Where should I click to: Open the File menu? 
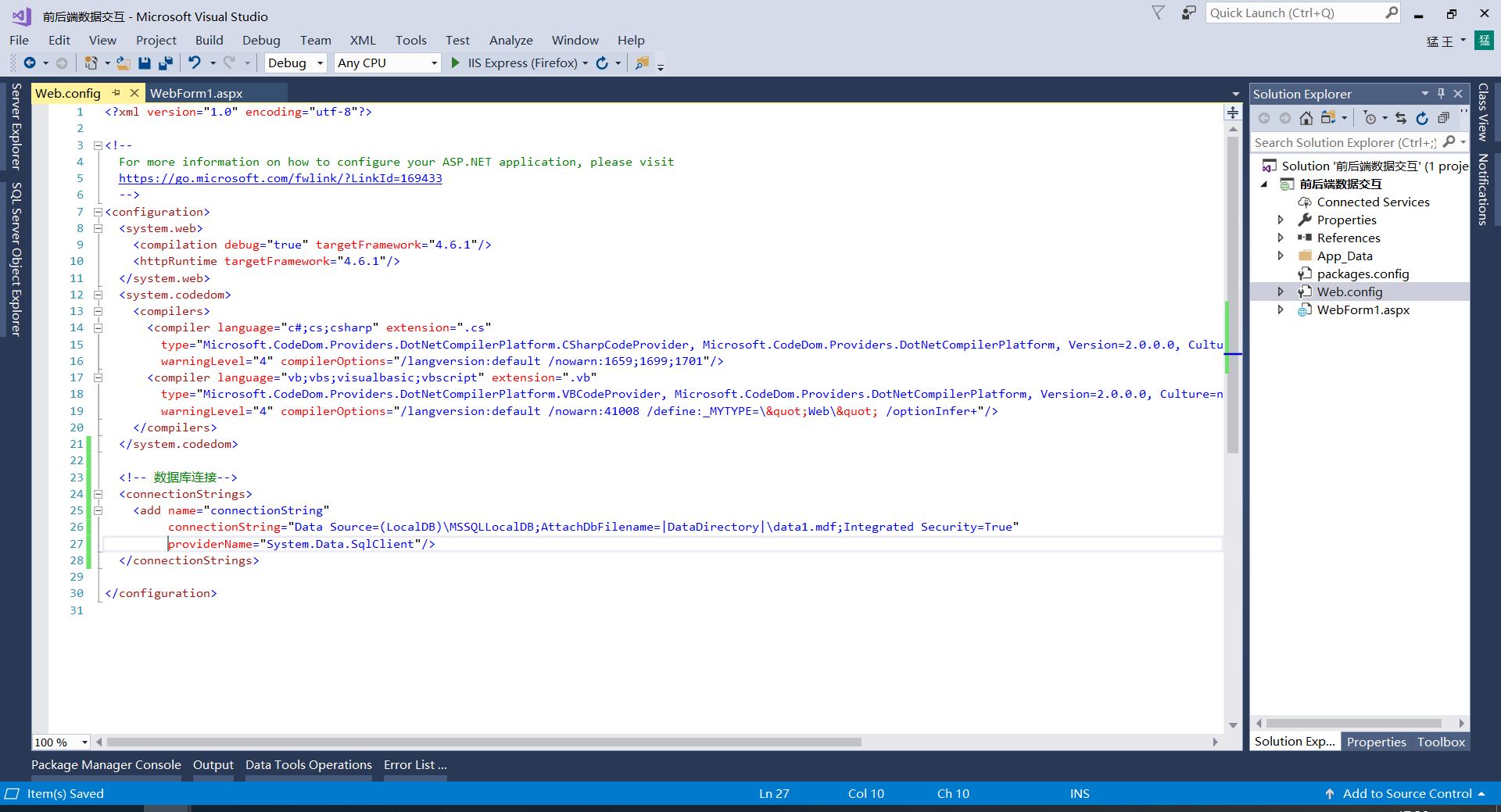20,41
